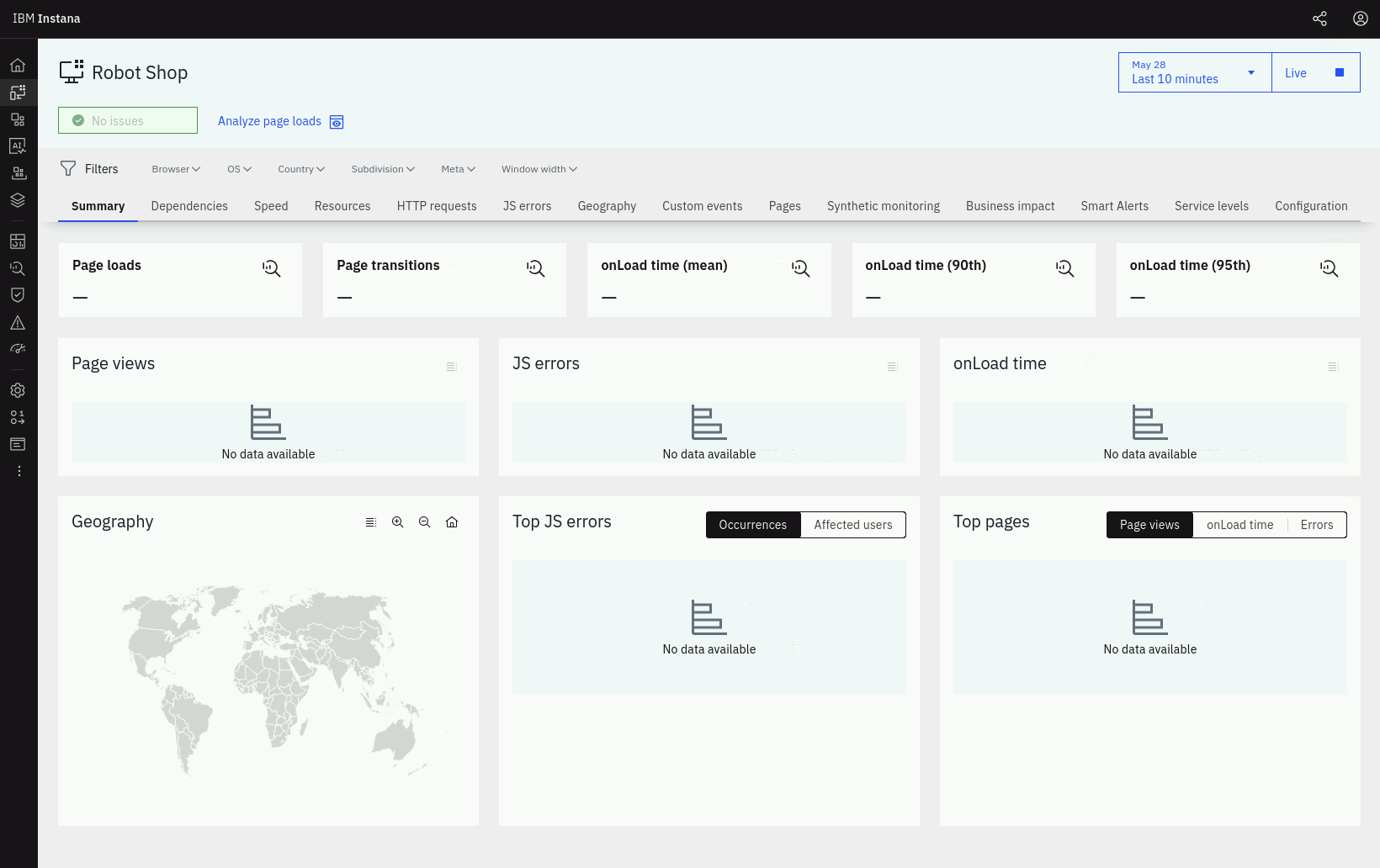The width and height of the screenshot is (1380, 868).
Task: Open the Platforms sidebar icon
Action: click(x=18, y=173)
